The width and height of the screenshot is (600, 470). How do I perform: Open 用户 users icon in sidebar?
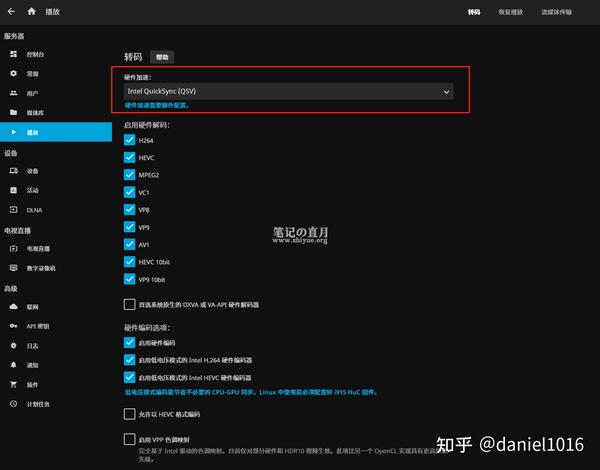click(13, 93)
